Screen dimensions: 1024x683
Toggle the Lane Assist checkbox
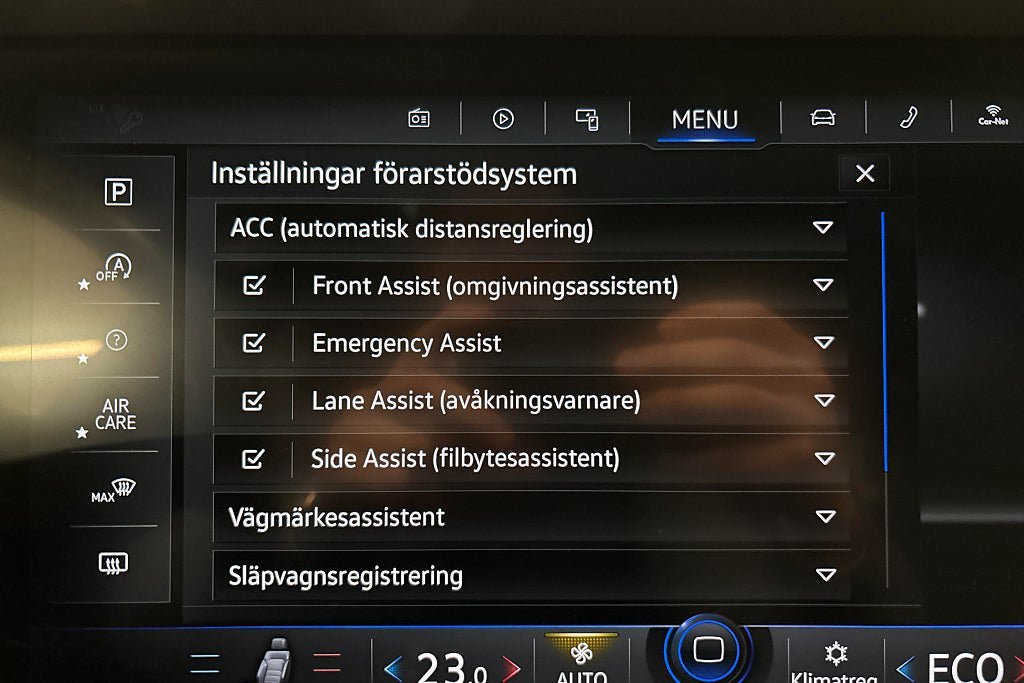[253, 400]
